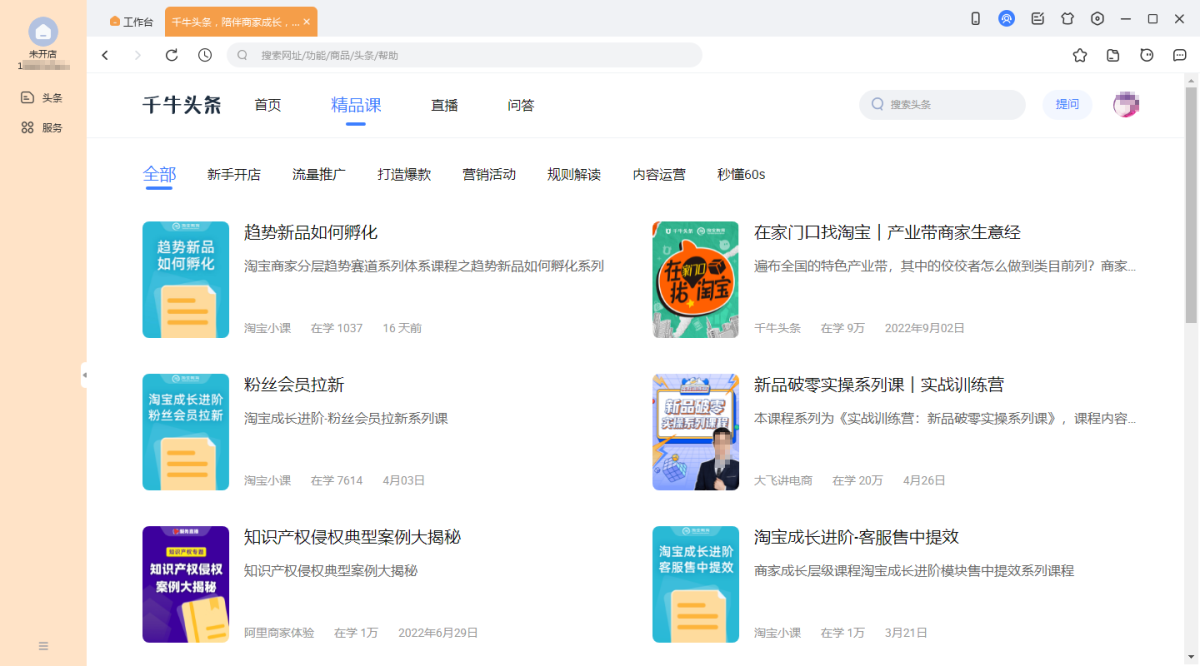
Task: Click the hamburger menu at sidebar bottom
Action: [43, 646]
